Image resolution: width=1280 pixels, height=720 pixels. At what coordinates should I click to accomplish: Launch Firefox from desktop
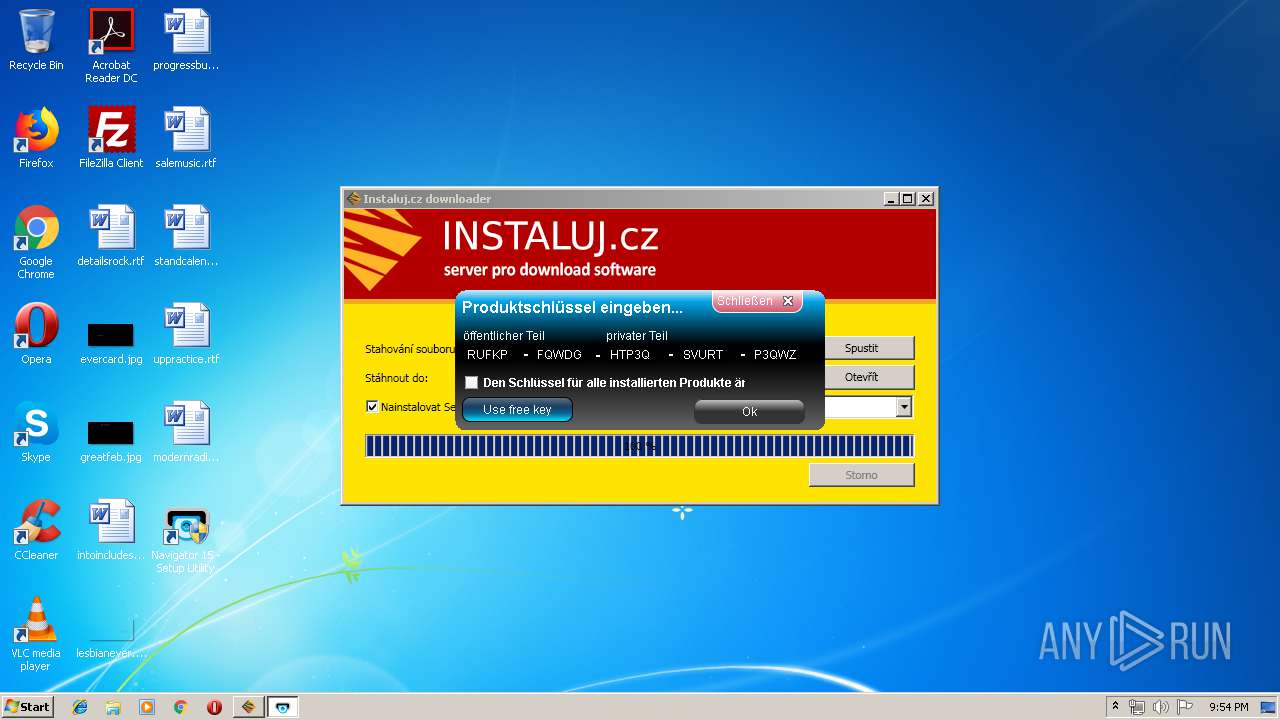pos(36,139)
